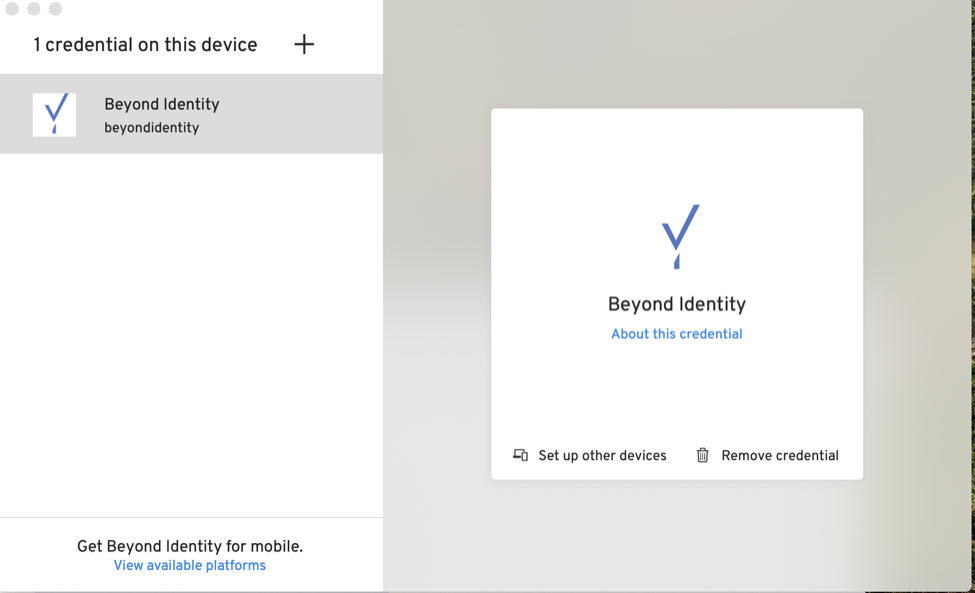This screenshot has height=593, width=975.
Task: Open the 'View available platforms' link
Action: (189, 566)
